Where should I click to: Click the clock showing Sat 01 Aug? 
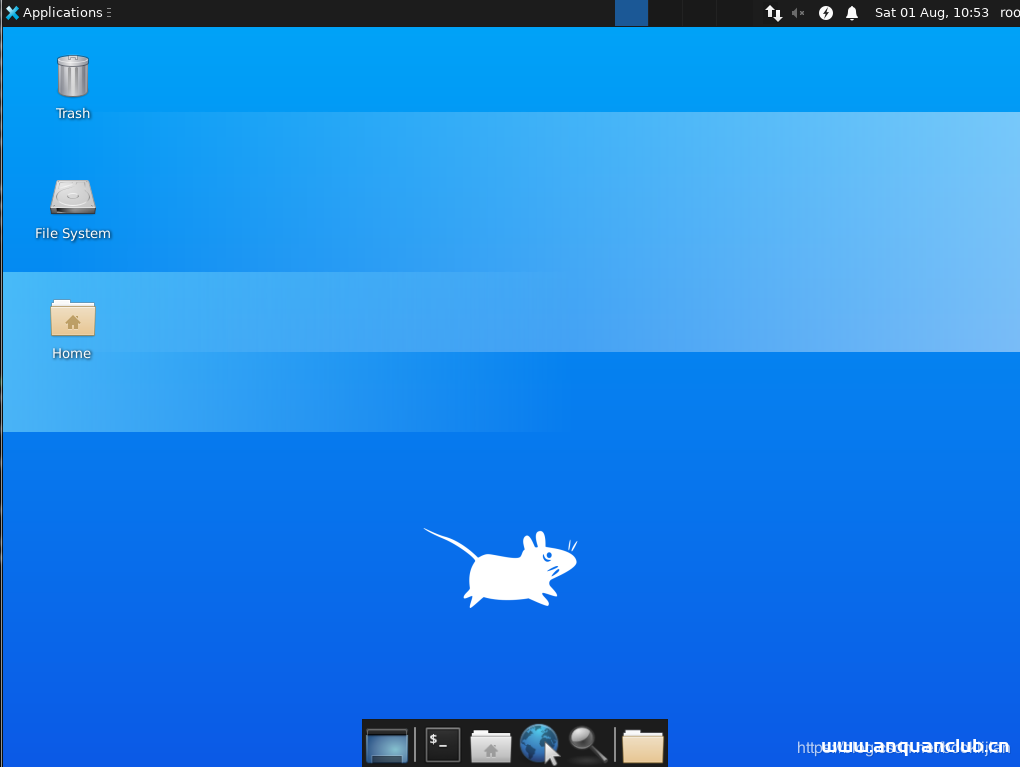click(x=931, y=13)
